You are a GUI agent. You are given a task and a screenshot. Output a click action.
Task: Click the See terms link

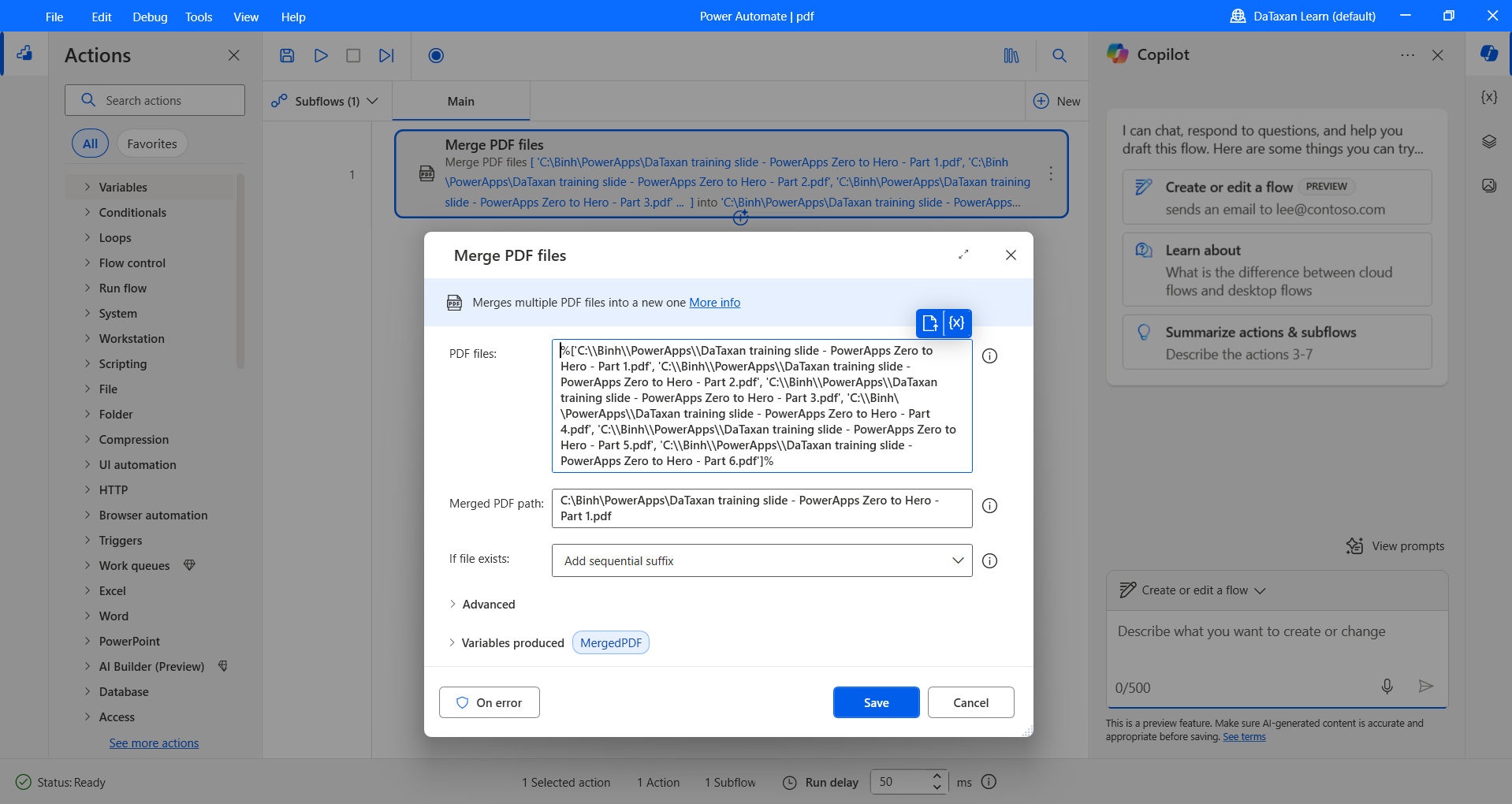click(x=1244, y=737)
